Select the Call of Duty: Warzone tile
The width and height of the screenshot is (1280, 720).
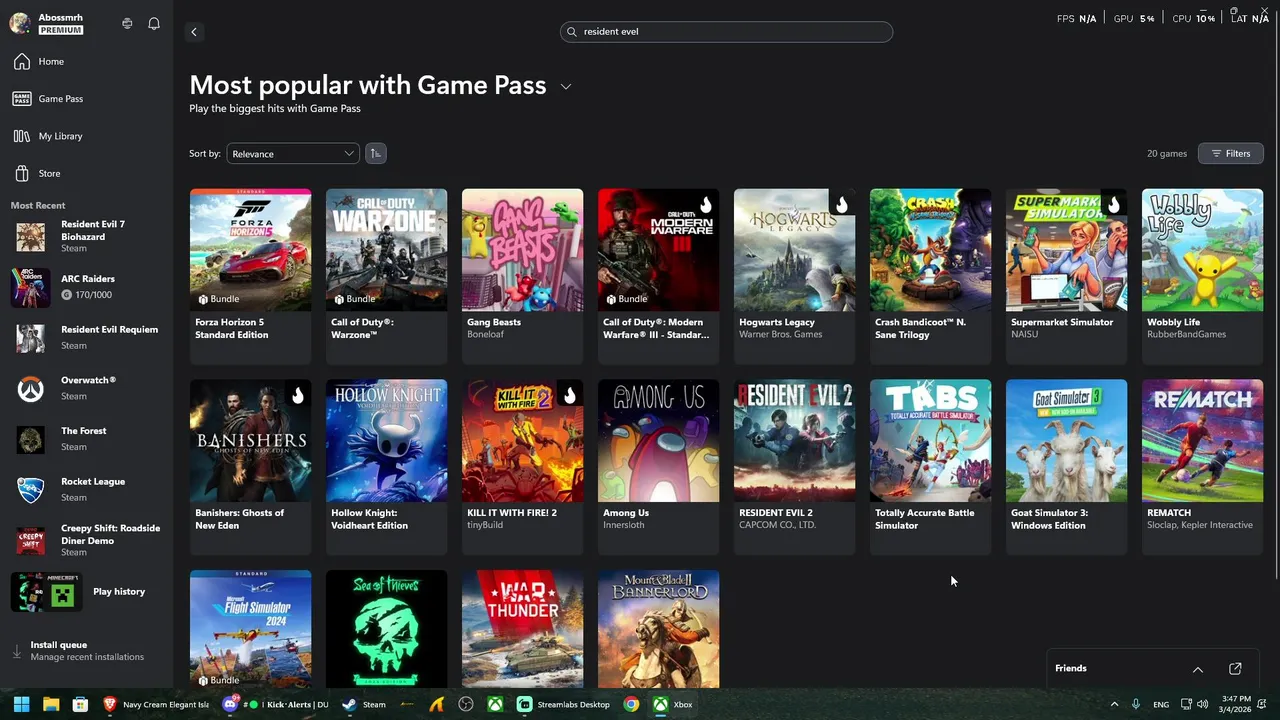point(386,276)
